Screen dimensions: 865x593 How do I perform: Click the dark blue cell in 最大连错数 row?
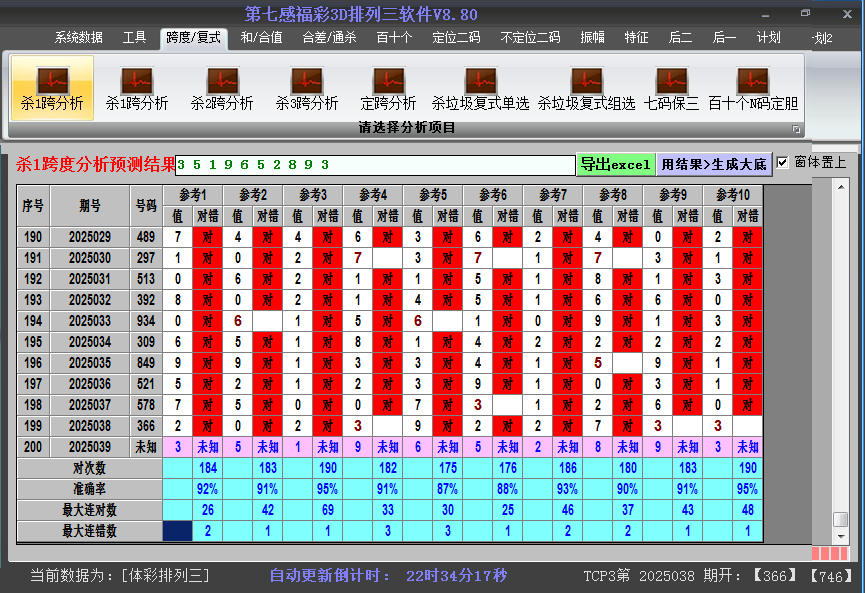point(178,531)
